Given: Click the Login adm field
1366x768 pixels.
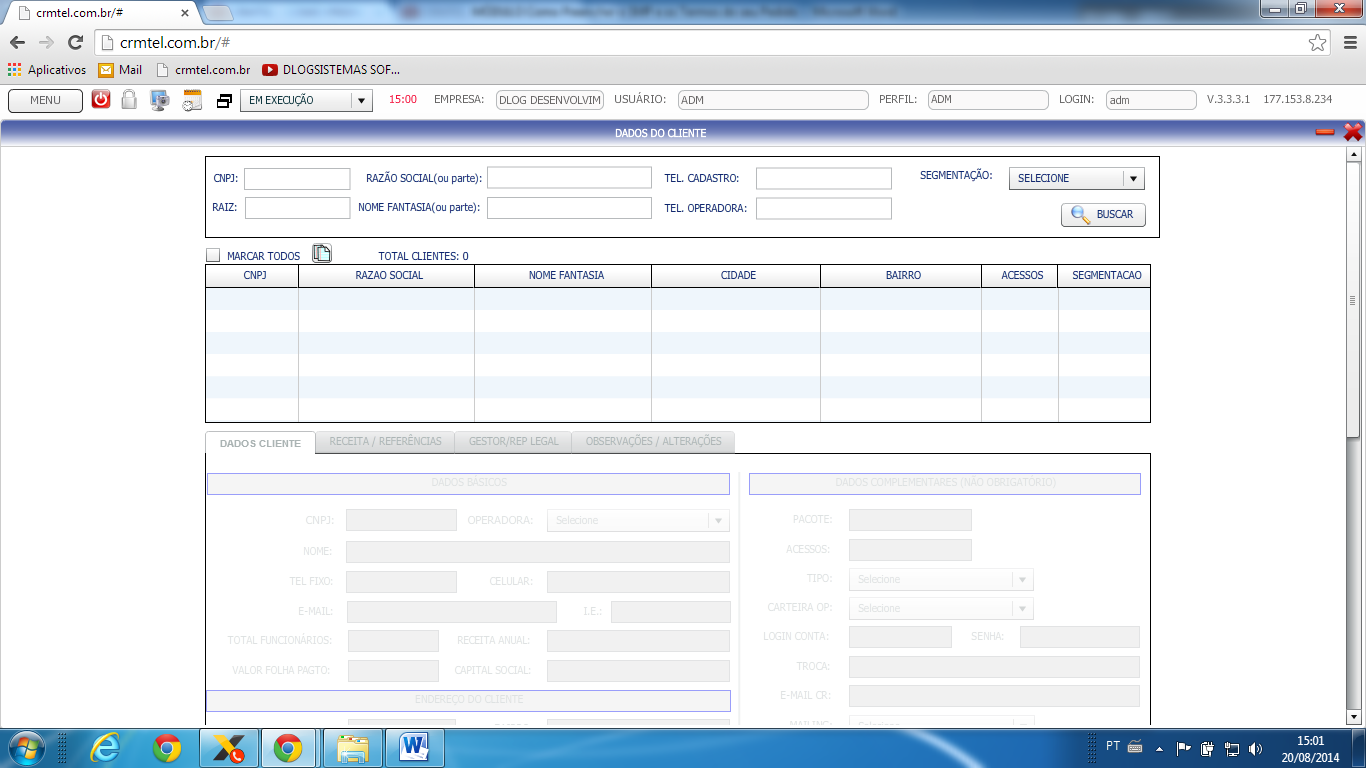Looking at the screenshot, I should pyautogui.click(x=1151, y=100).
